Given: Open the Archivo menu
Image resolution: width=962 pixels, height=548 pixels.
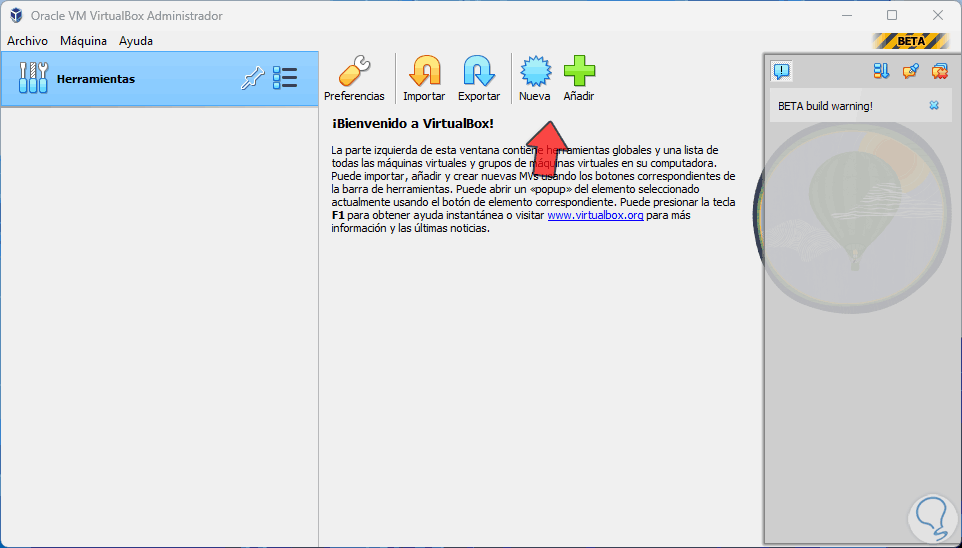Looking at the screenshot, I should tap(27, 41).
